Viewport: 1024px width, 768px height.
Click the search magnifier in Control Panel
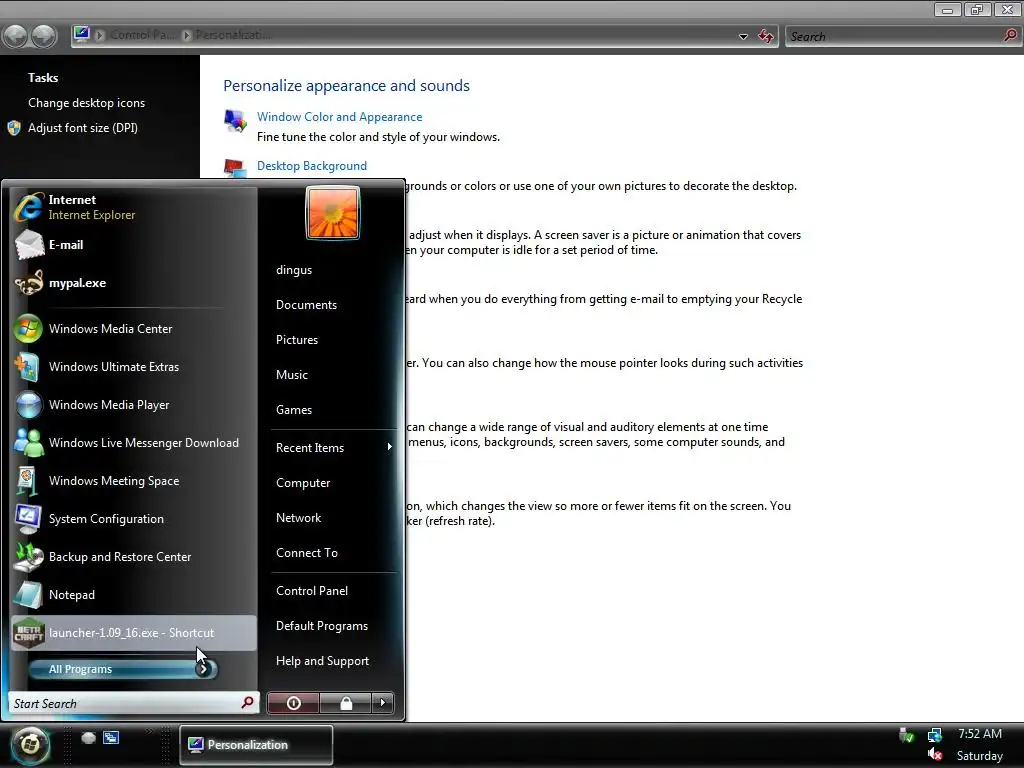(1010, 36)
